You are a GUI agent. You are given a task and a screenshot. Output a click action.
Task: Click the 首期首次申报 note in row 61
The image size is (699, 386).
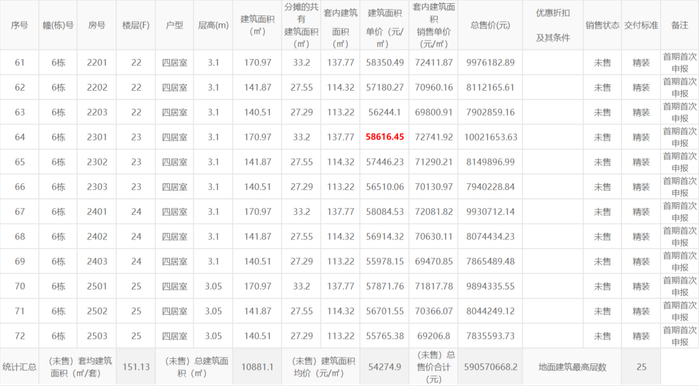click(680, 63)
